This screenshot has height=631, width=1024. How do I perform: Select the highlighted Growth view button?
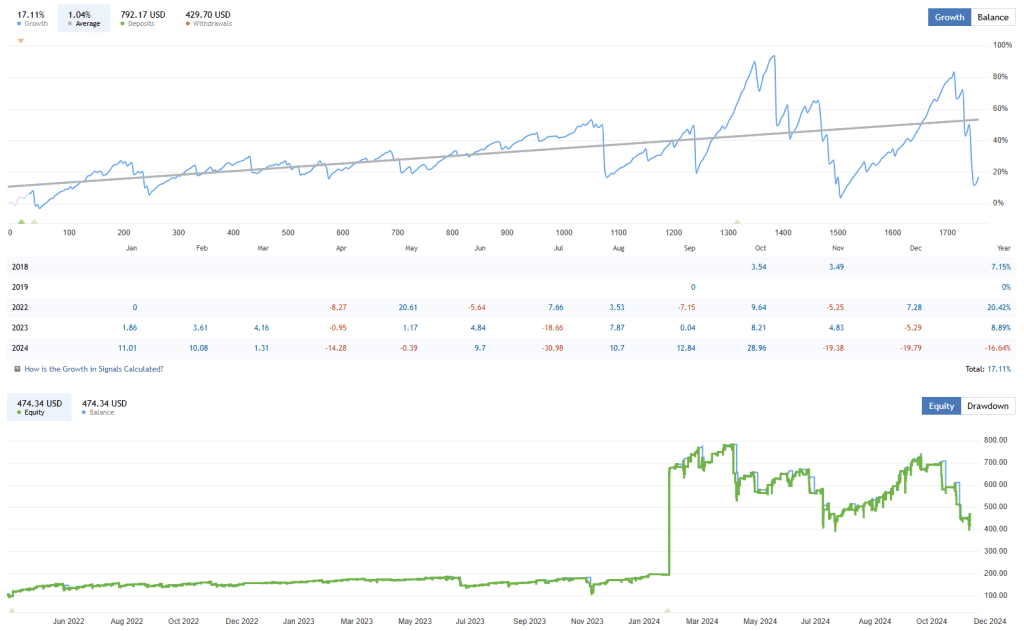948,17
